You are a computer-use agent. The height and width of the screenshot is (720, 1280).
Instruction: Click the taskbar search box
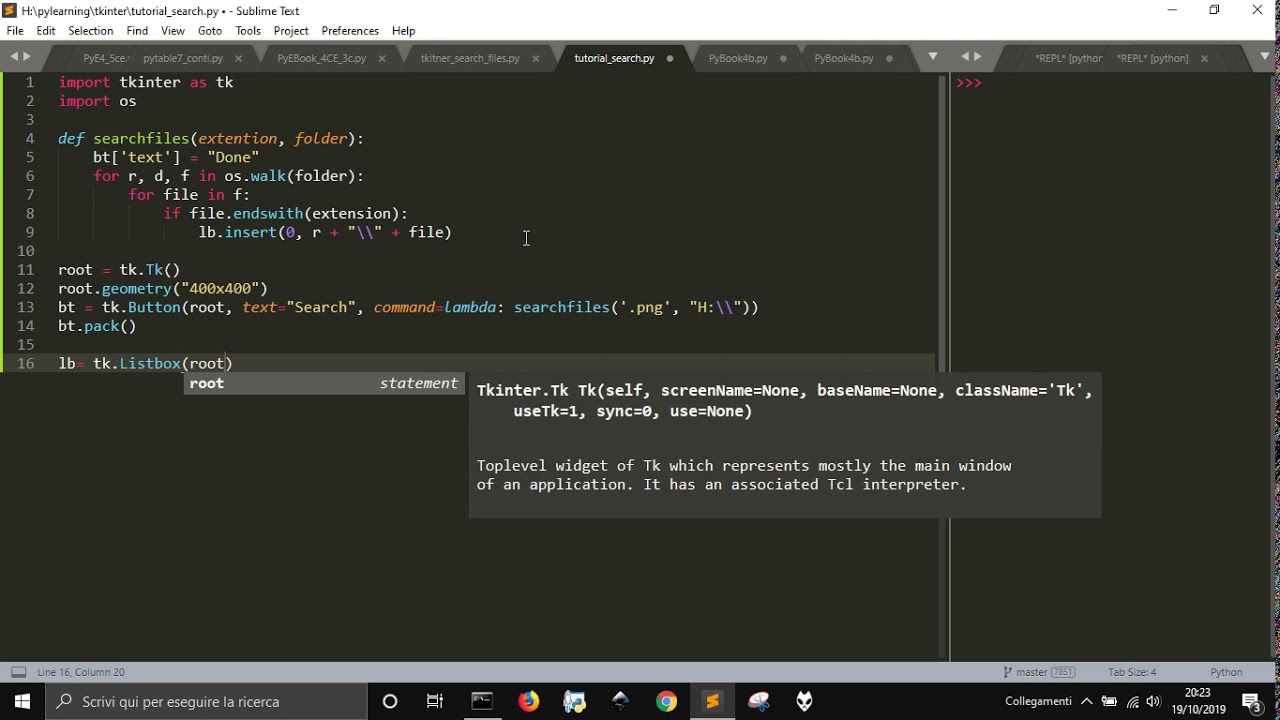(x=206, y=701)
